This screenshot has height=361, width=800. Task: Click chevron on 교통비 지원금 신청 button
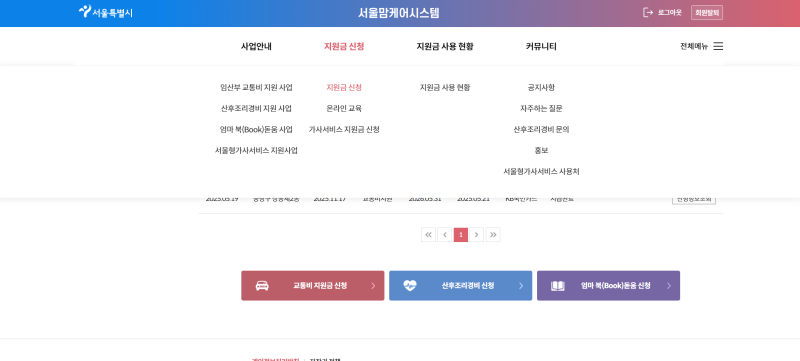pos(373,286)
